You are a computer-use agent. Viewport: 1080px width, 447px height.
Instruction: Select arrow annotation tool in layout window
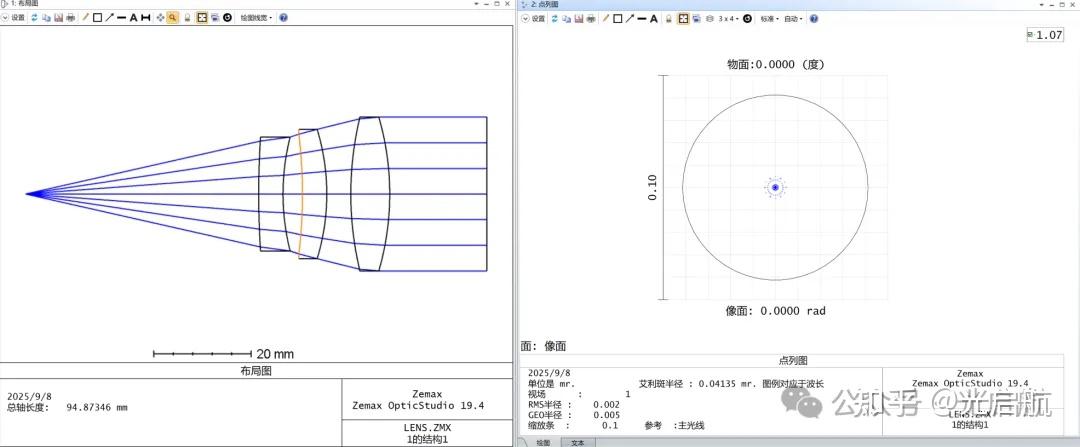coord(110,18)
